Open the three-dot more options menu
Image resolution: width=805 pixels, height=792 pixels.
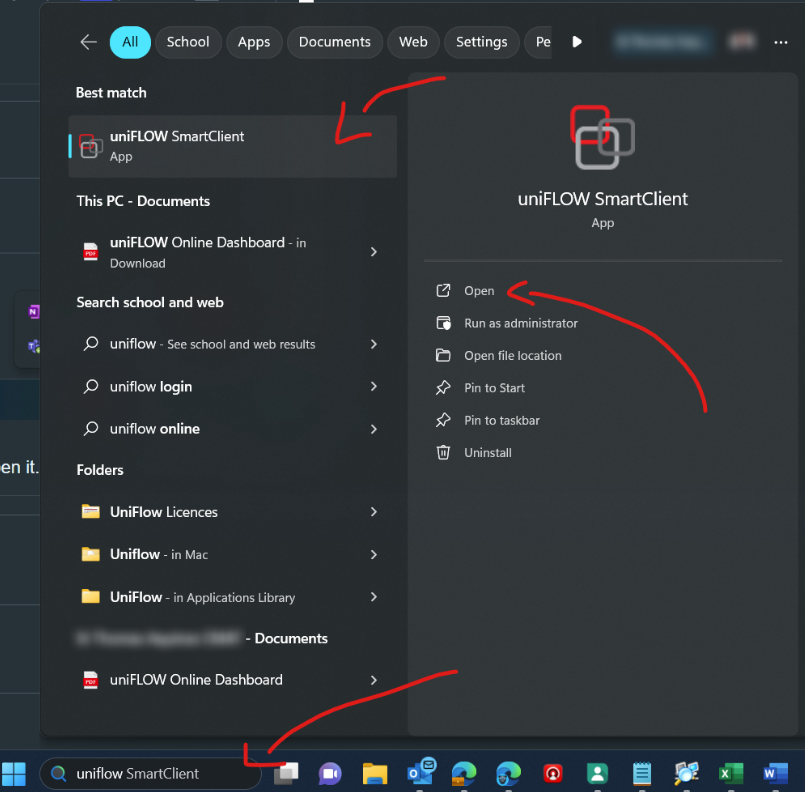coord(780,42)
